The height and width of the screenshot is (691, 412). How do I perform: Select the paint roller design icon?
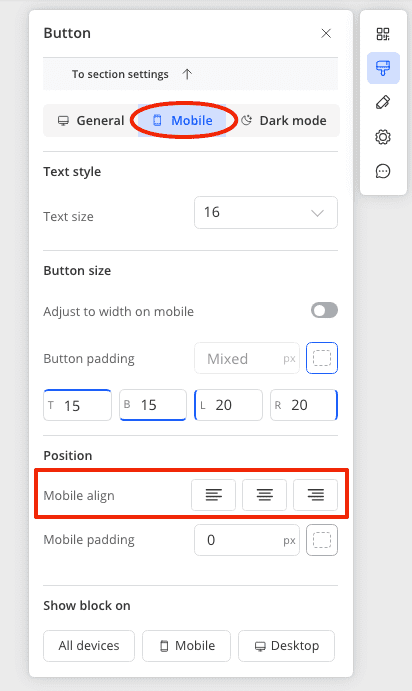[383, 68]
